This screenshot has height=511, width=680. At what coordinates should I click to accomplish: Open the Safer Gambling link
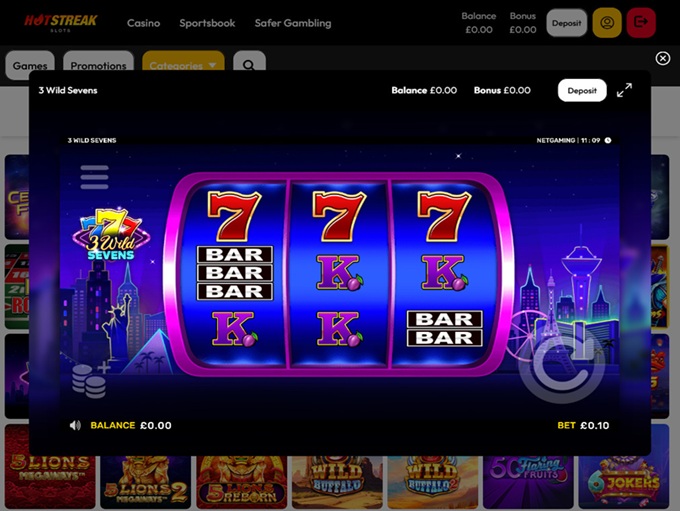(293, 23)
